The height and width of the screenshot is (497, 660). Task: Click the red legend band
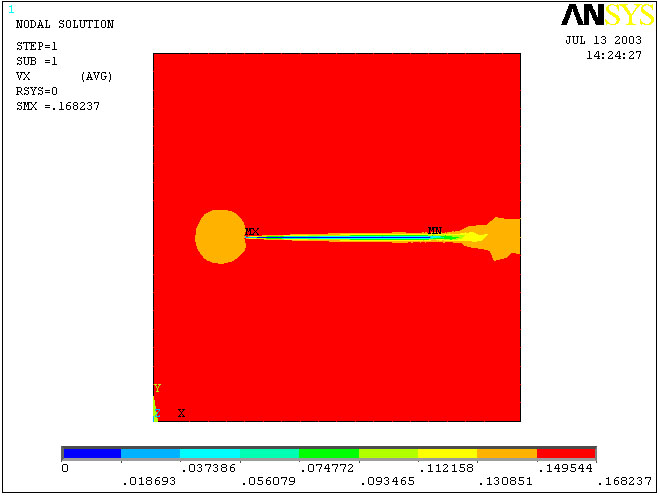[566, 453]
